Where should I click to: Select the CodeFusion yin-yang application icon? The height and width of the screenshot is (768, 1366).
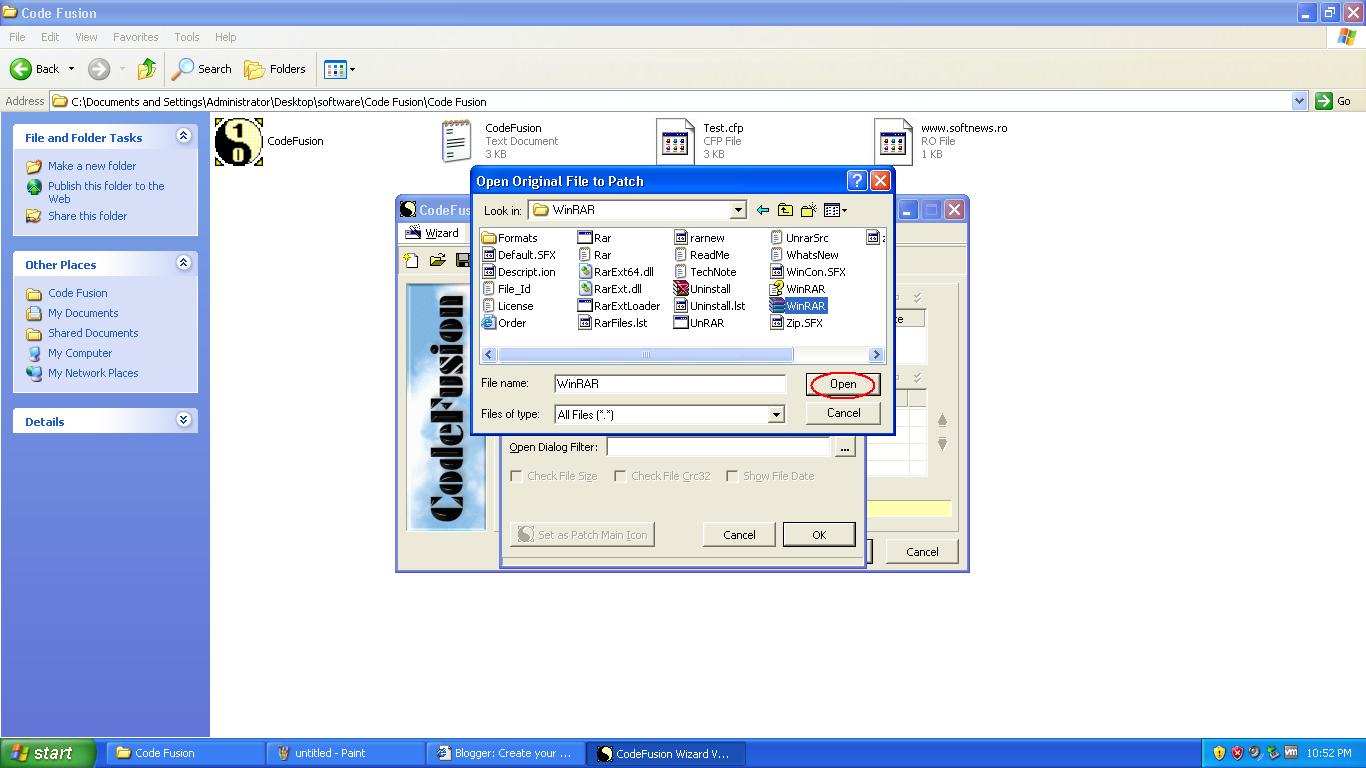coord(239,141)
